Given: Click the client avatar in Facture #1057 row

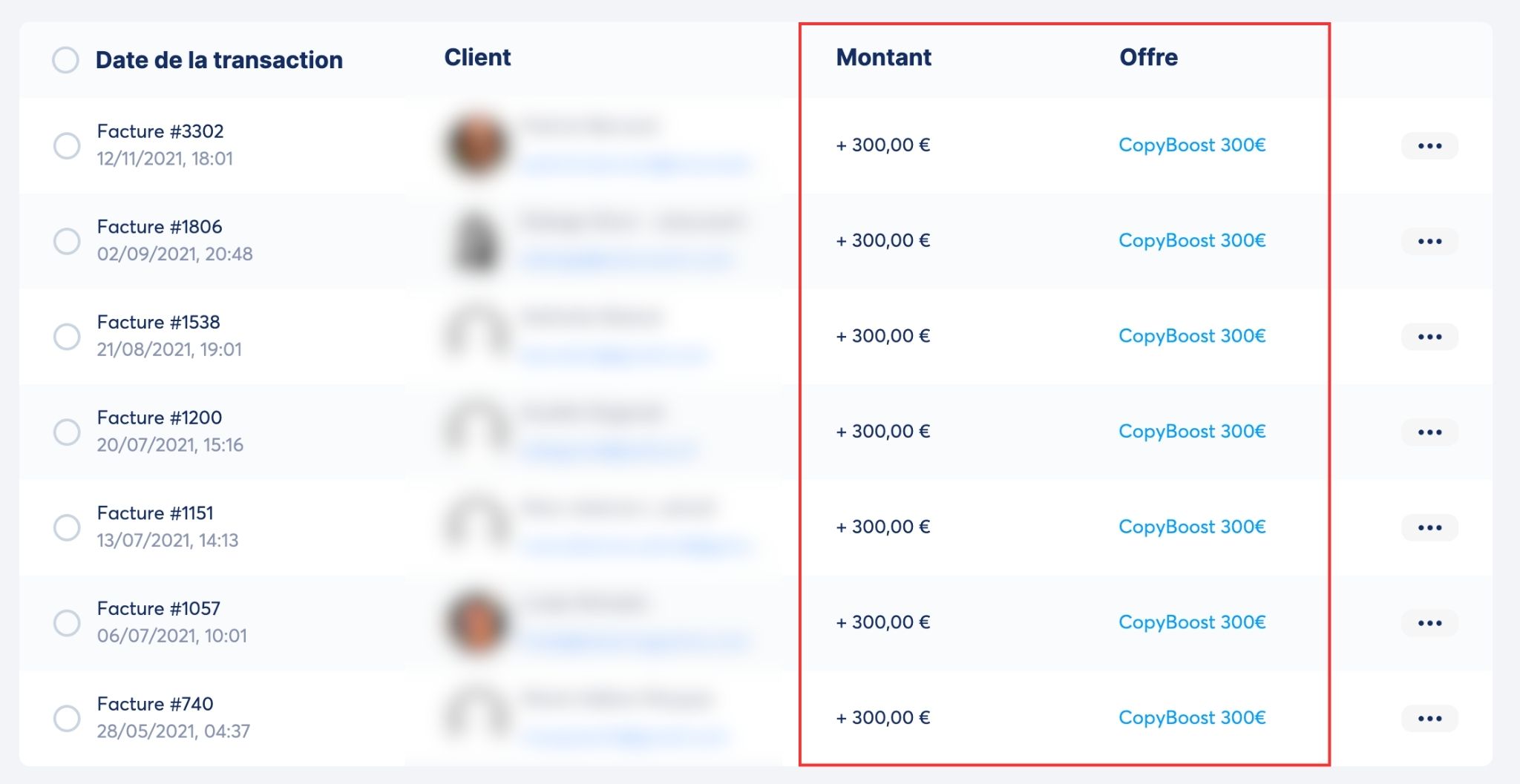Looking at the screenshot, I should tap(477, 622).
